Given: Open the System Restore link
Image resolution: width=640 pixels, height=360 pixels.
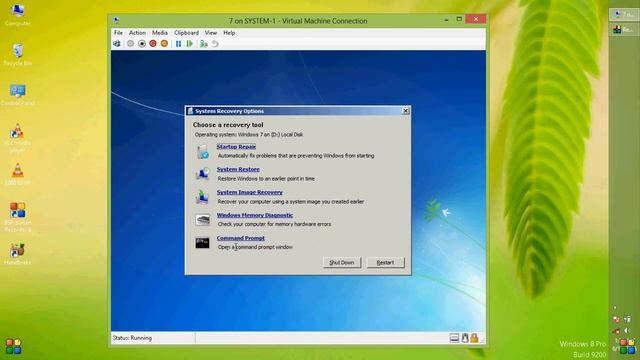Looking at the screenshot, I should pos(238,169).
